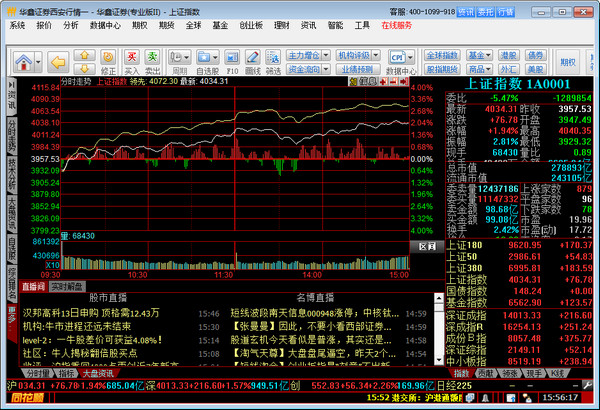Click the 区间 interval button
The width and height of the screenshot is (600, 410).
click(x=427, y=247)
